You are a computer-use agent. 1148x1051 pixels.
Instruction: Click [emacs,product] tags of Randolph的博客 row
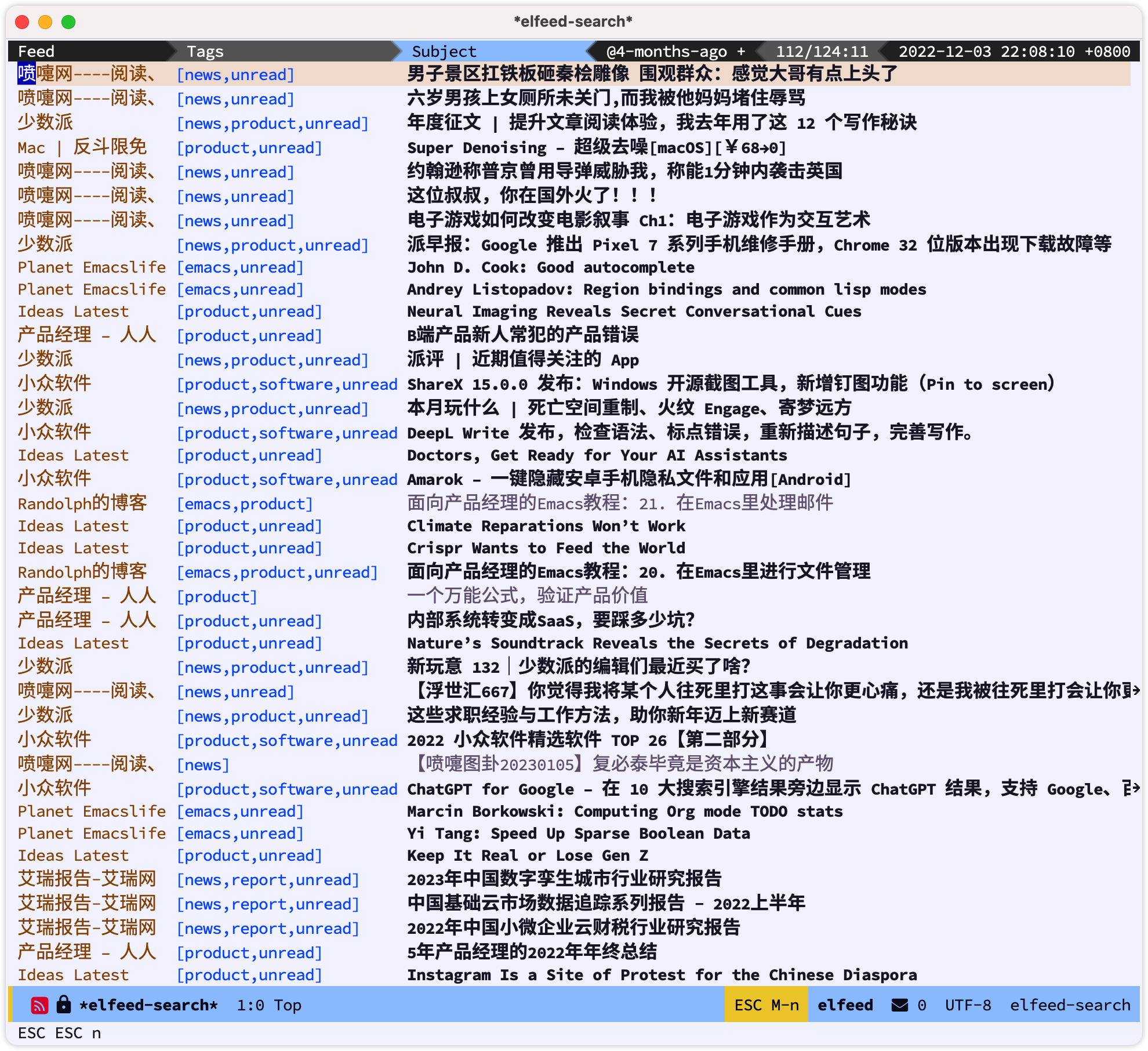245,503
